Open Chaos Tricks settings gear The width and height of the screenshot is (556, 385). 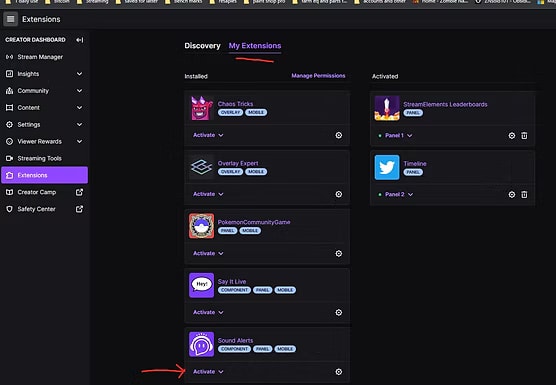click(x=339, y=135)
